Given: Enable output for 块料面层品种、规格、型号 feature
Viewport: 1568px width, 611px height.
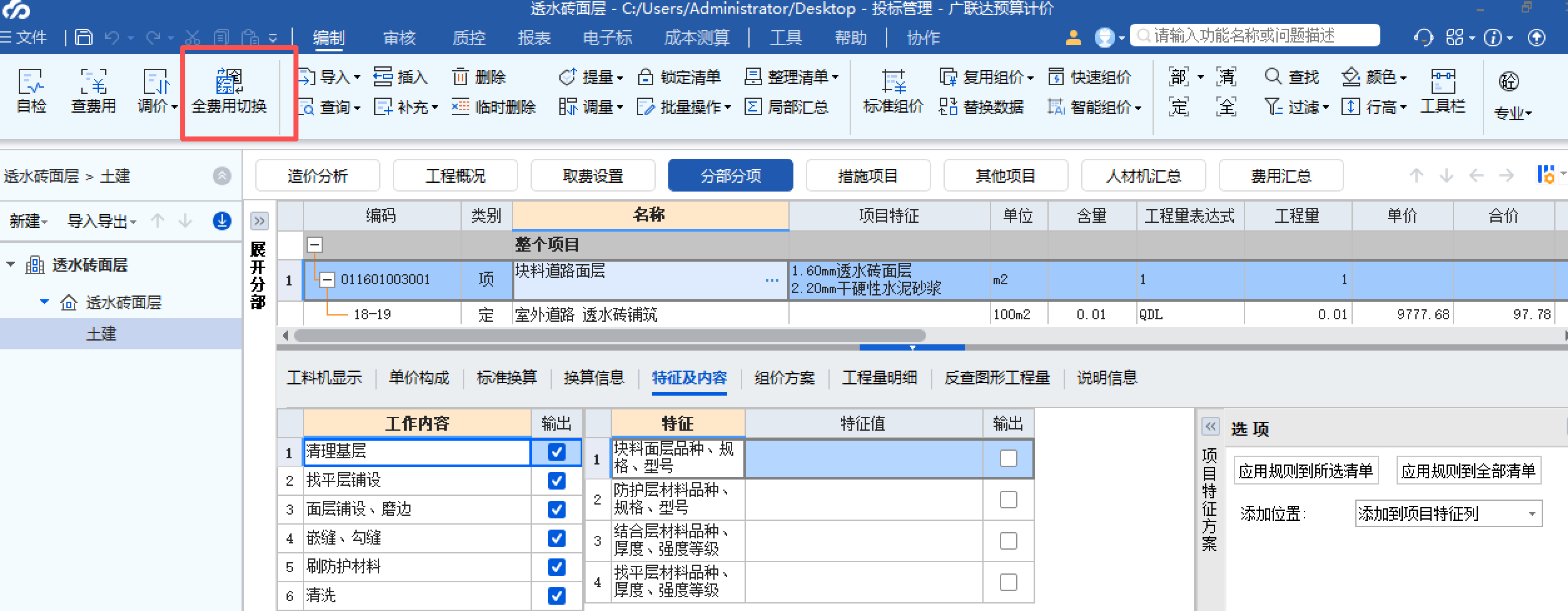Looking at the screenshot, I should [x=1008, y=458].
